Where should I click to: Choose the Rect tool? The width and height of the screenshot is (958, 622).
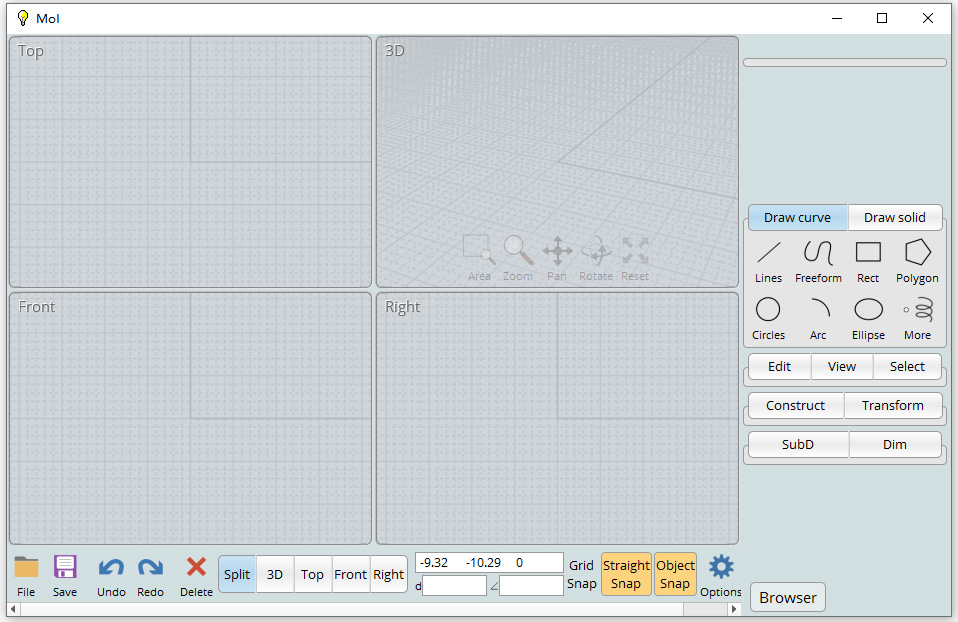pos(867,260)
